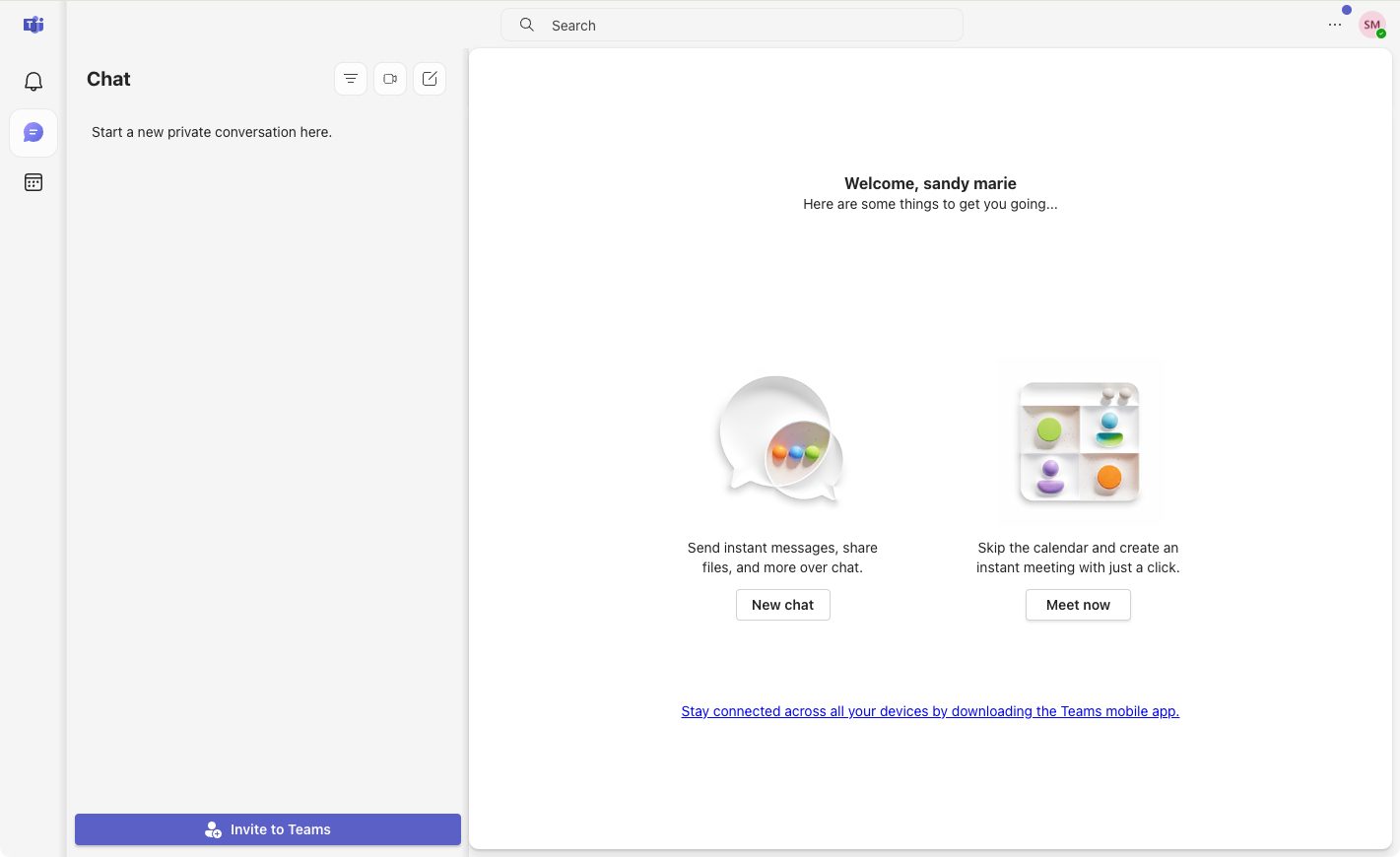Viewport: 1400px width, 857px height.
Task: Open the chat filter icon
Action: coord(351,79)
